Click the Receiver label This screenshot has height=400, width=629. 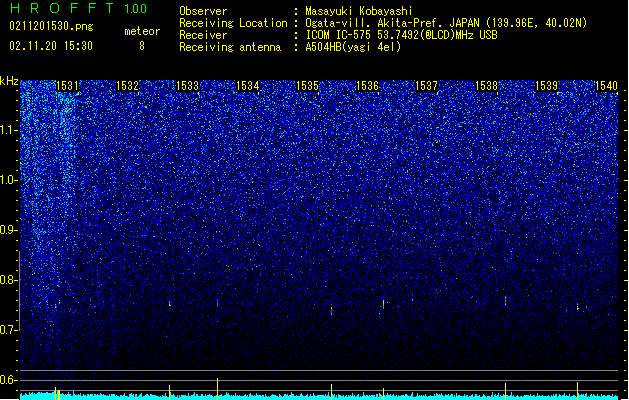pos(203,35)
